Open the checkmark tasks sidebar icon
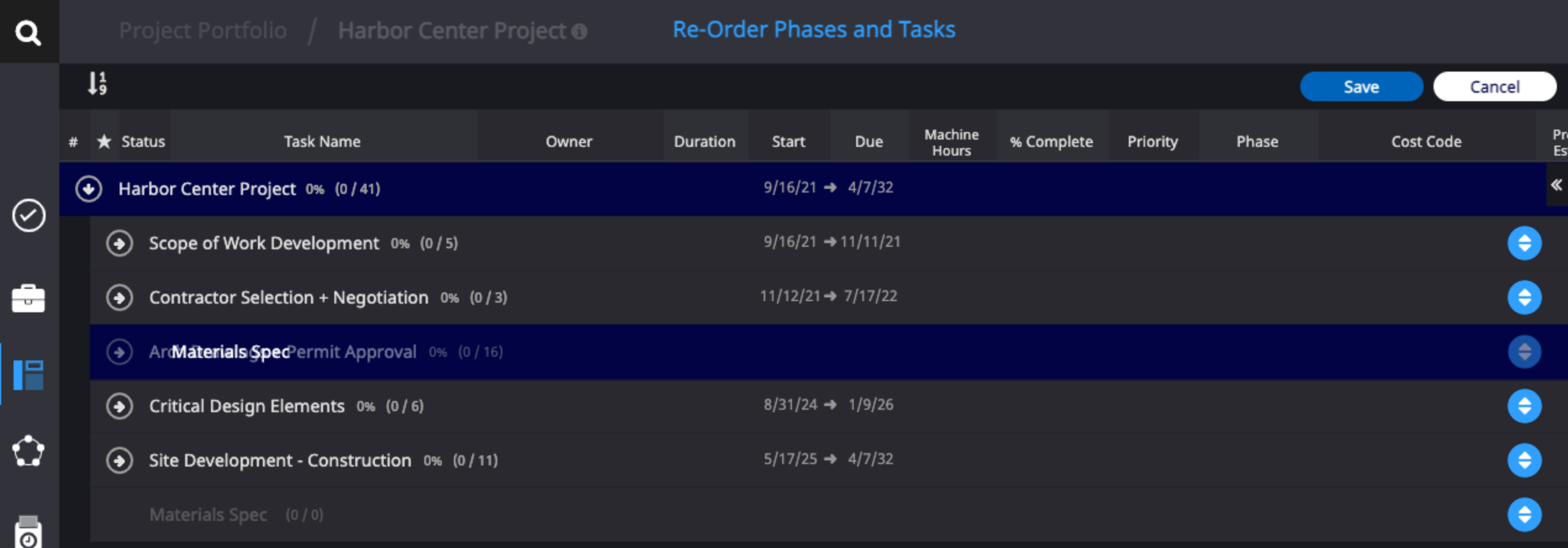Screen dimensions: 1568x548 28,215
